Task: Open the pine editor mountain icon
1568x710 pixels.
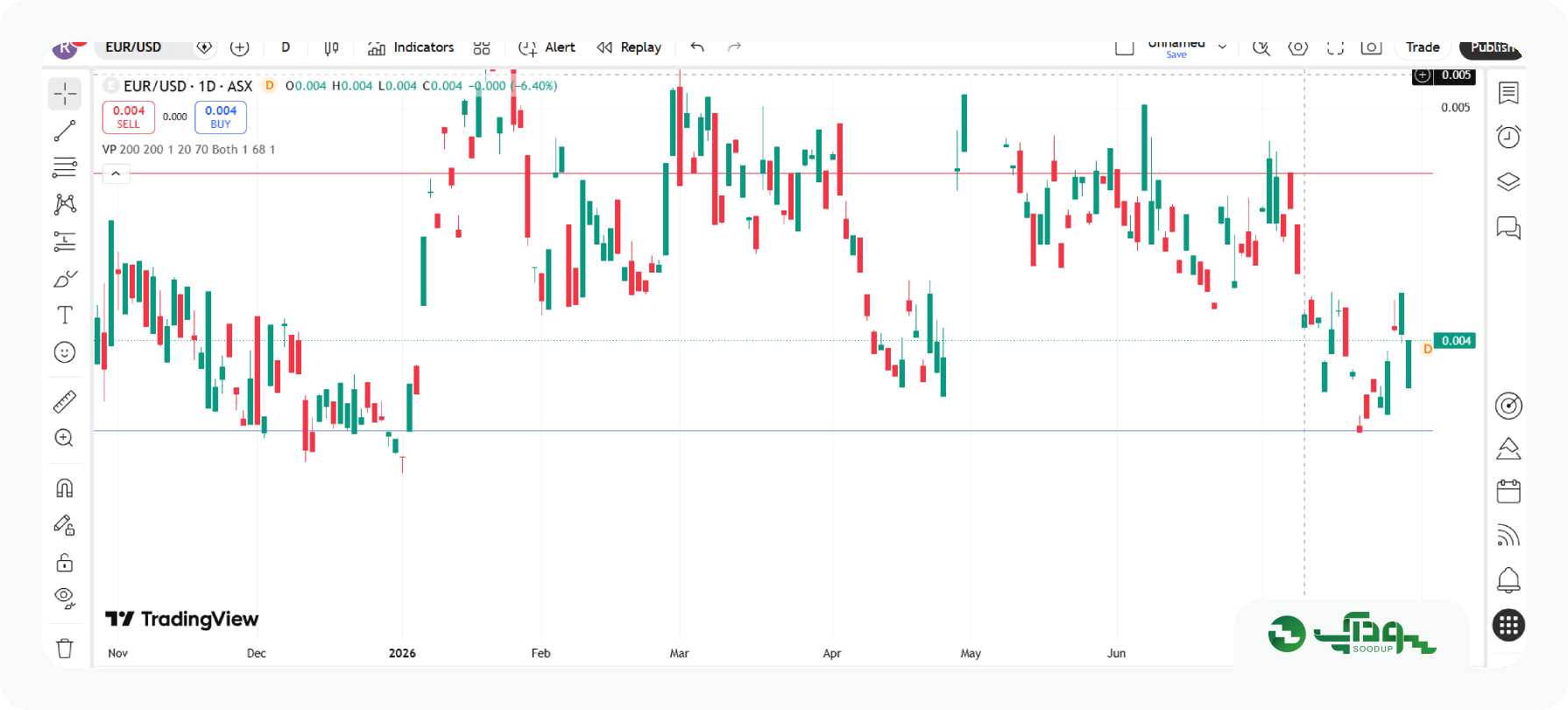Action: [1508, 449]
